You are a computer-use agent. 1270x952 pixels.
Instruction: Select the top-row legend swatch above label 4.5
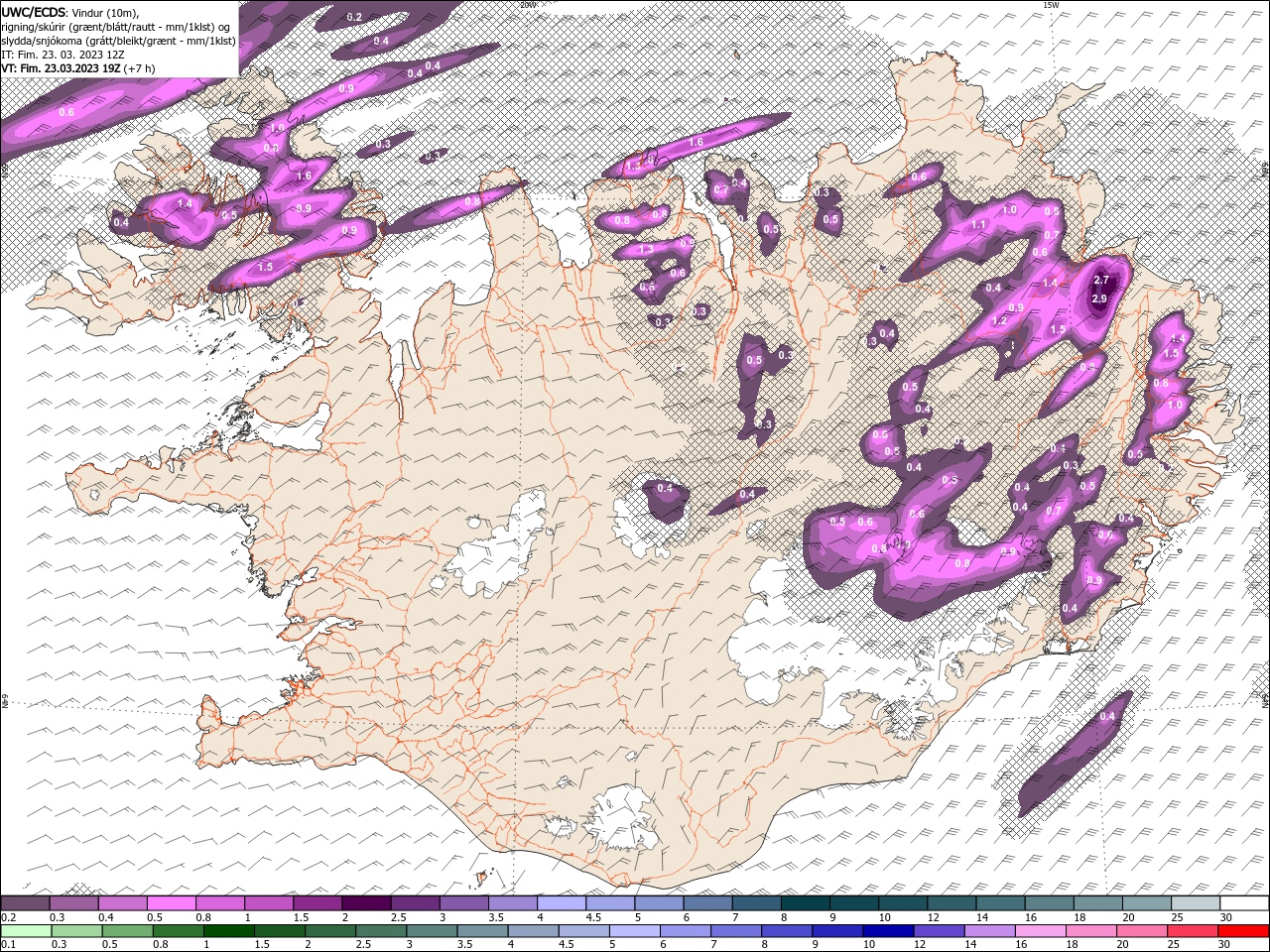click(x=610, y=903)
